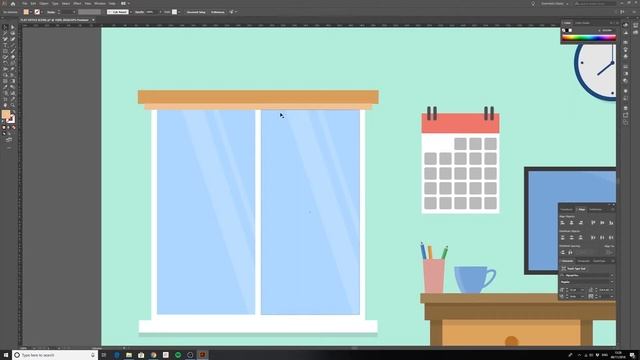Open font style dropdown in Character panel
Screen dimensions: 640x360
point(611,282)
